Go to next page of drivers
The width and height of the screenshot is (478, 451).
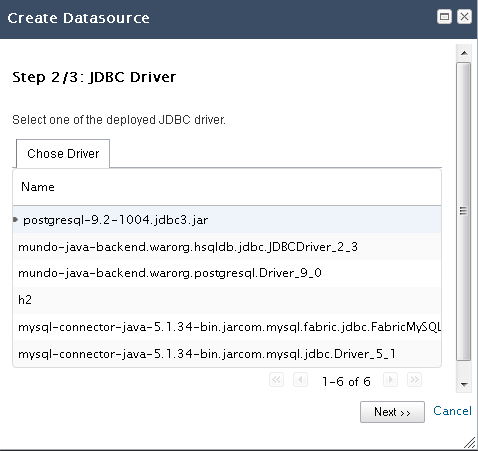click(x=390, y=380)
